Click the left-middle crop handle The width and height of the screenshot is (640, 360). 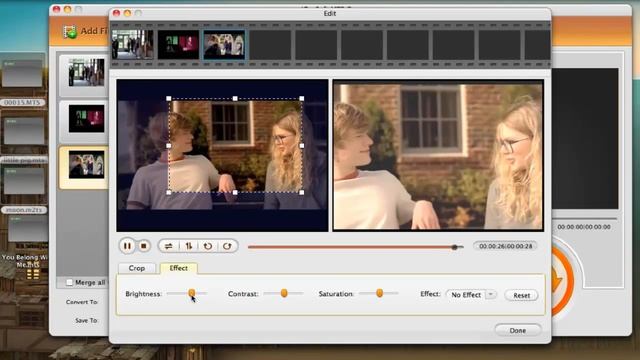[169, 145]
